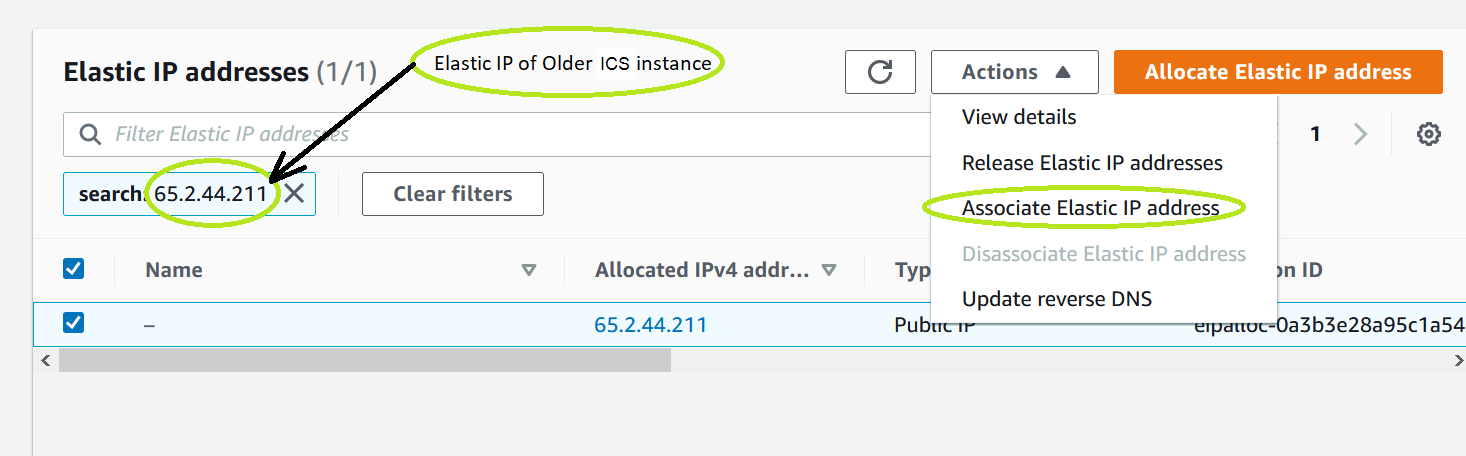Image resolution: width=1466 pixels, height=456 pixels.
Task: Remove the 65.2.44.211 search filter chip
Action: click(x=294, y=194)
